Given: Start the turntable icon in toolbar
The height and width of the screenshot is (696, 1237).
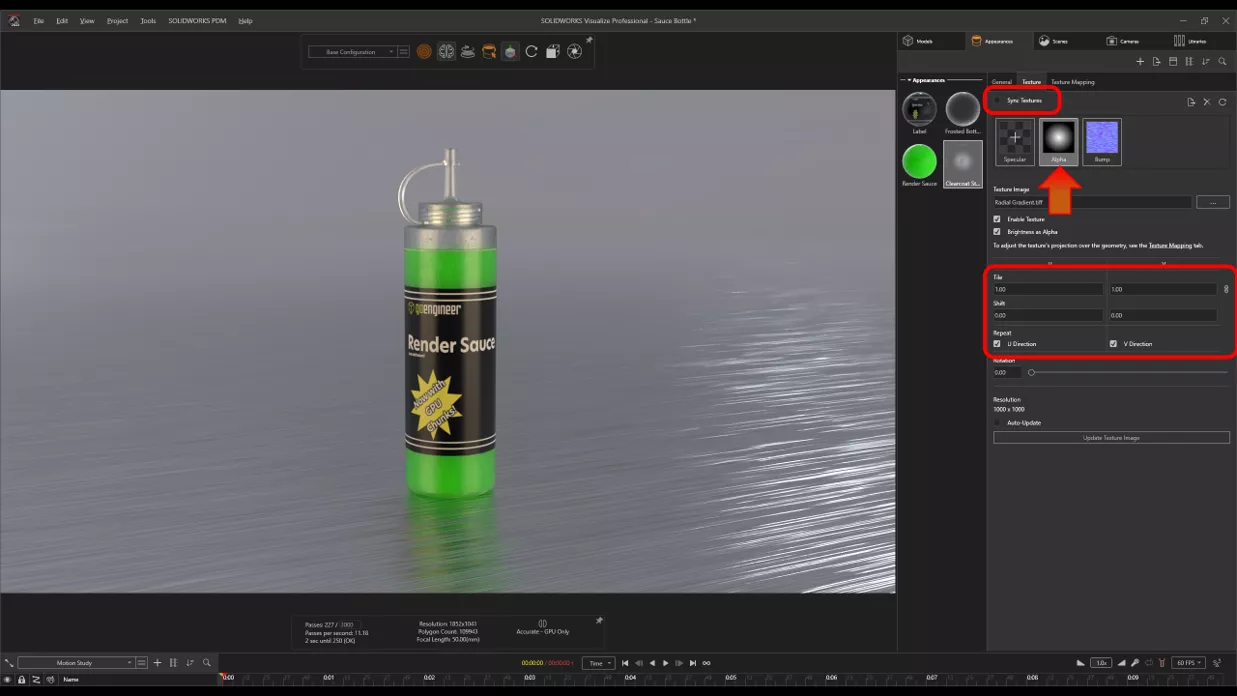Looking at the screenshot, I should 467,52.
